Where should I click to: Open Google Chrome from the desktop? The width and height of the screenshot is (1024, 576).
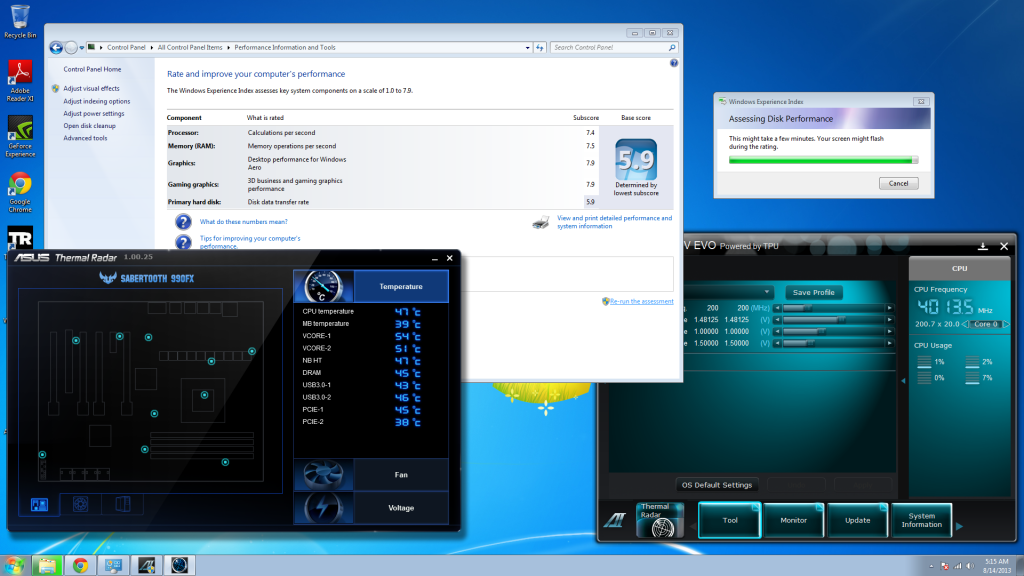tap(20, 190)
